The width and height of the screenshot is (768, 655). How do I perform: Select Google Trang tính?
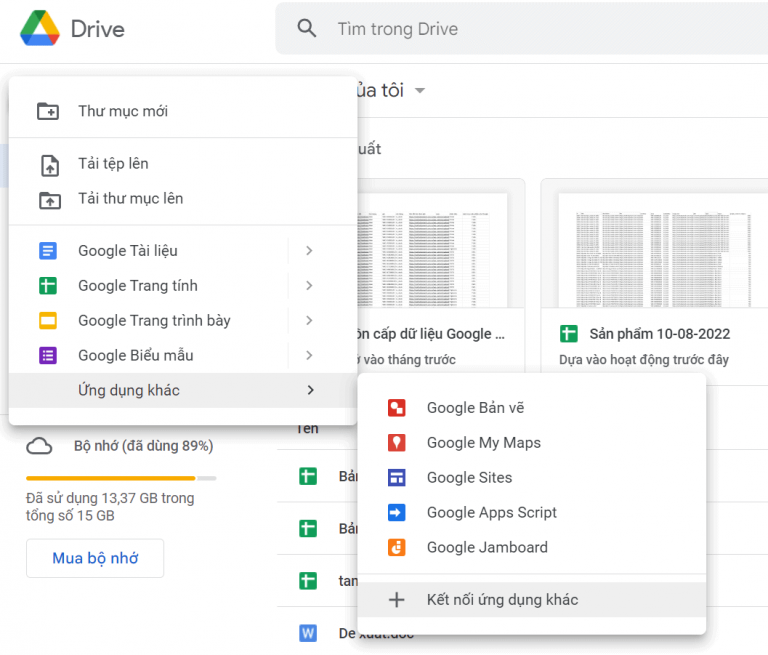(x=183, y=286)
